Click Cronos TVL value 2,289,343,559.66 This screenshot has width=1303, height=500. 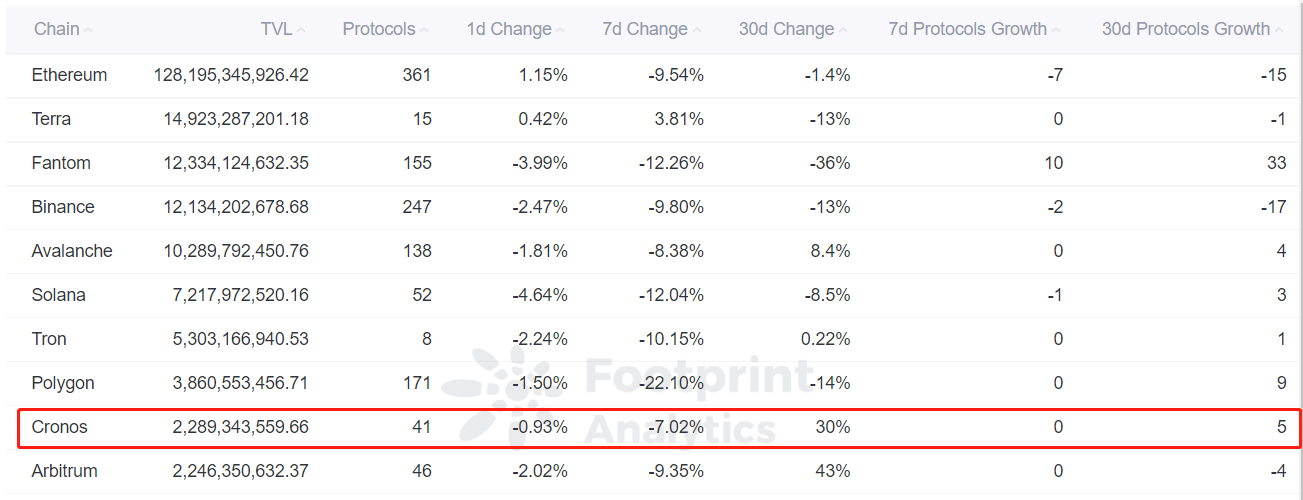click(x=241, y=427)
